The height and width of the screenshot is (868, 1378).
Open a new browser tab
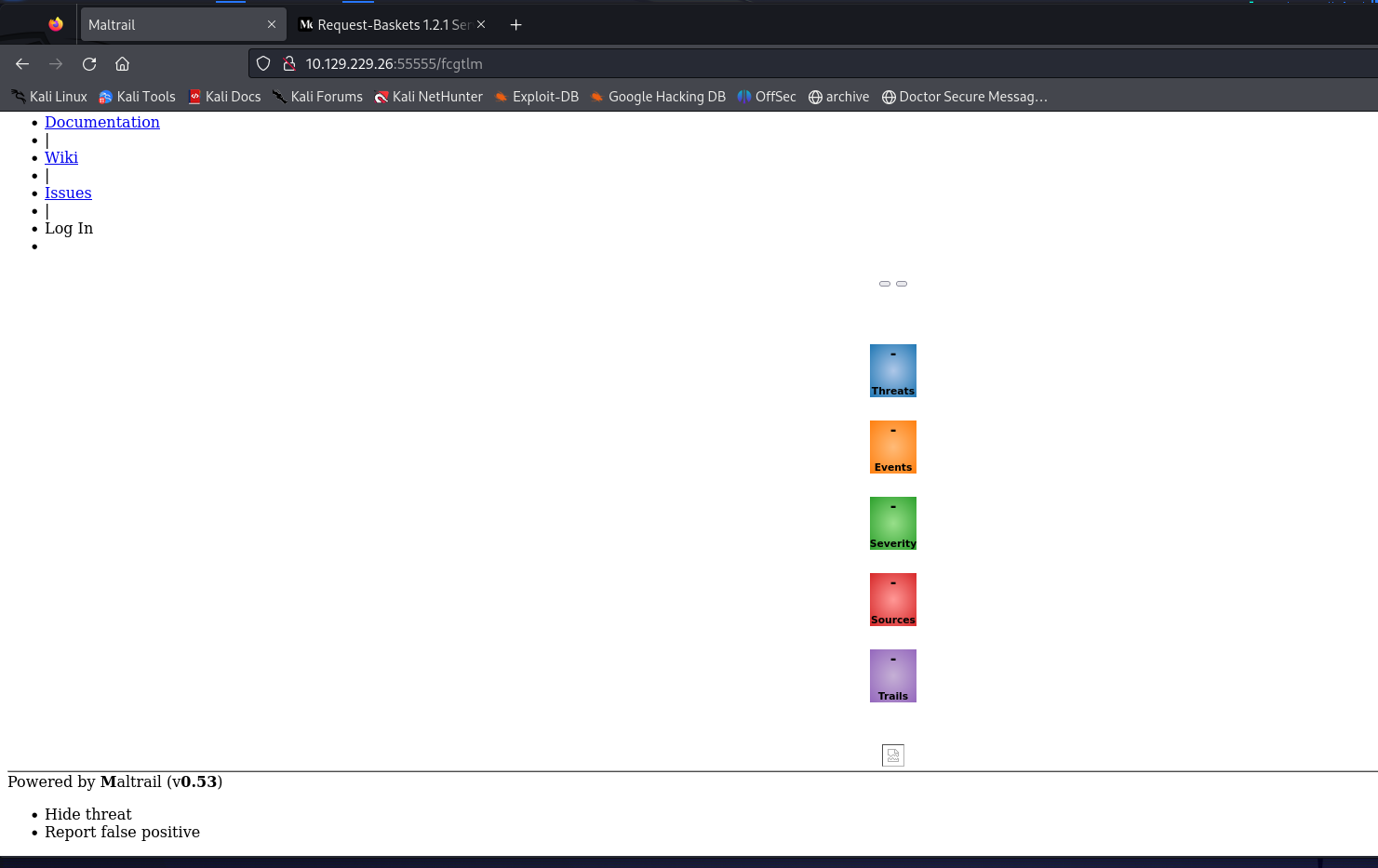point(515,25)
